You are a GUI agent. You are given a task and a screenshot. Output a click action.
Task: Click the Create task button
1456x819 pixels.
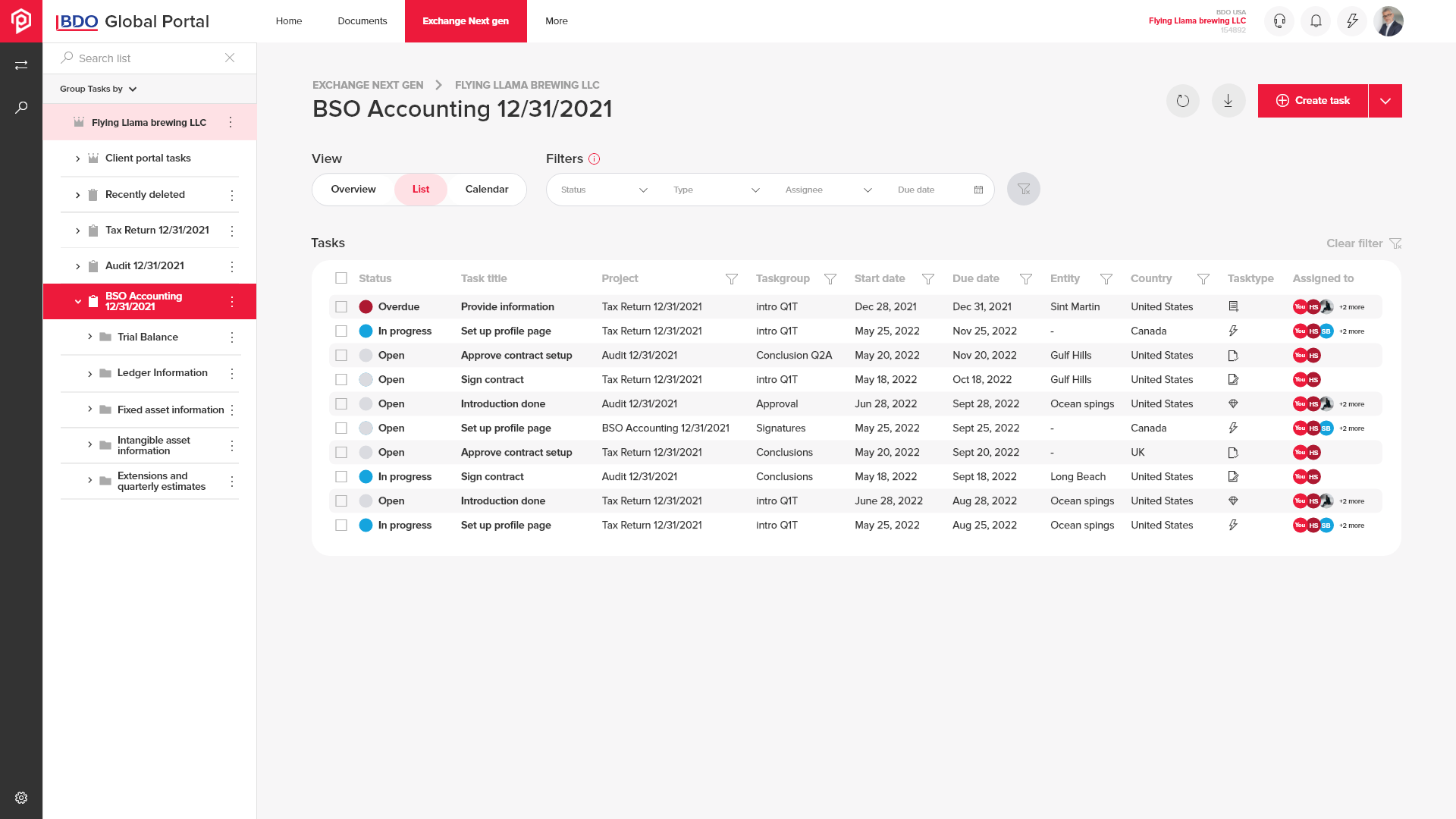pos(1313,101)
